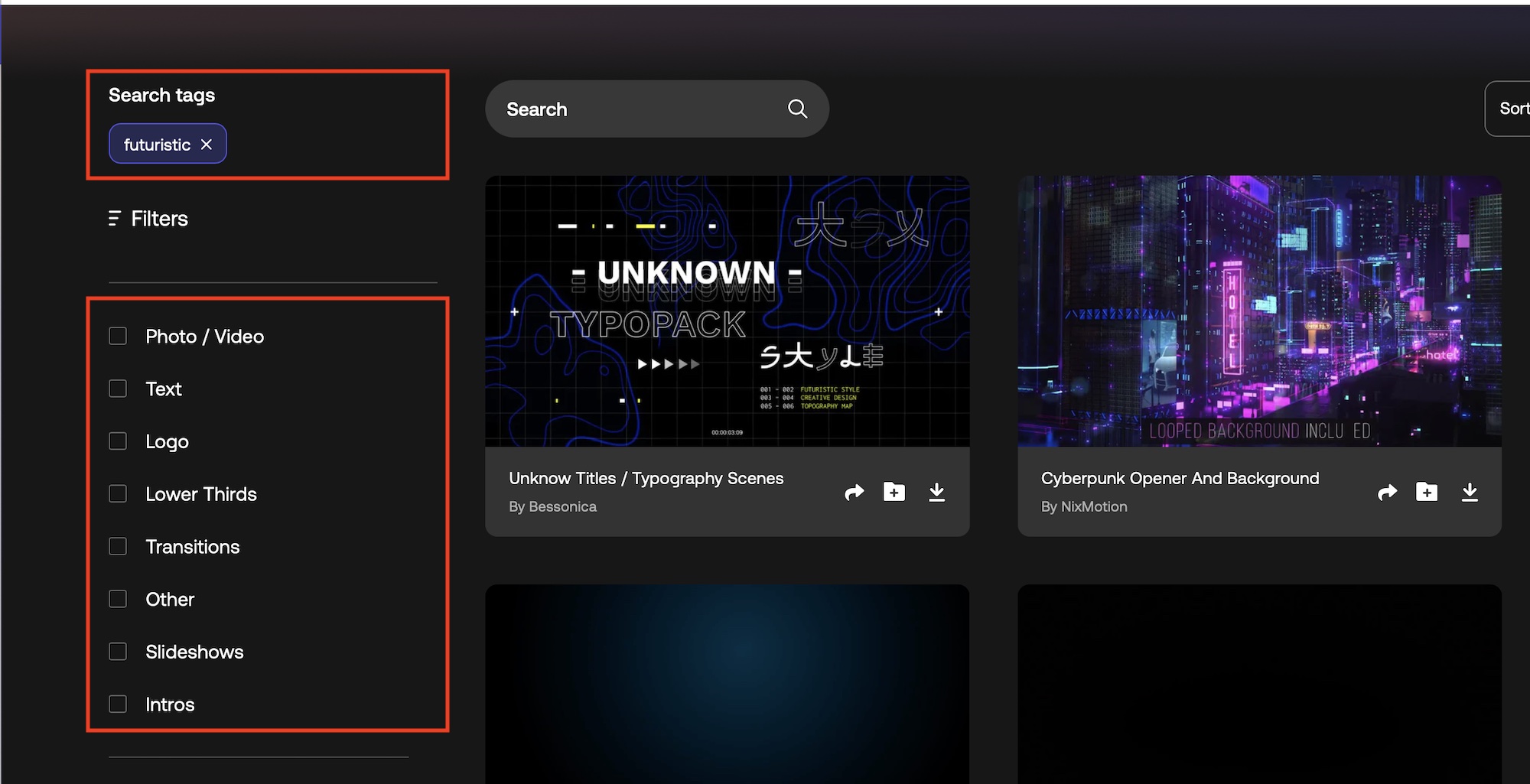Tick the Intros checkbox
This screenshot has width=1530, height=784.
pos(118,704)
